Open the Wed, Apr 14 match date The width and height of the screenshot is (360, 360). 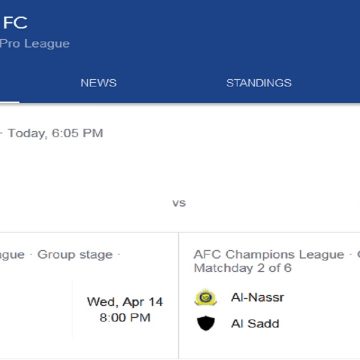pyautogui.click(x=125, y=302)
